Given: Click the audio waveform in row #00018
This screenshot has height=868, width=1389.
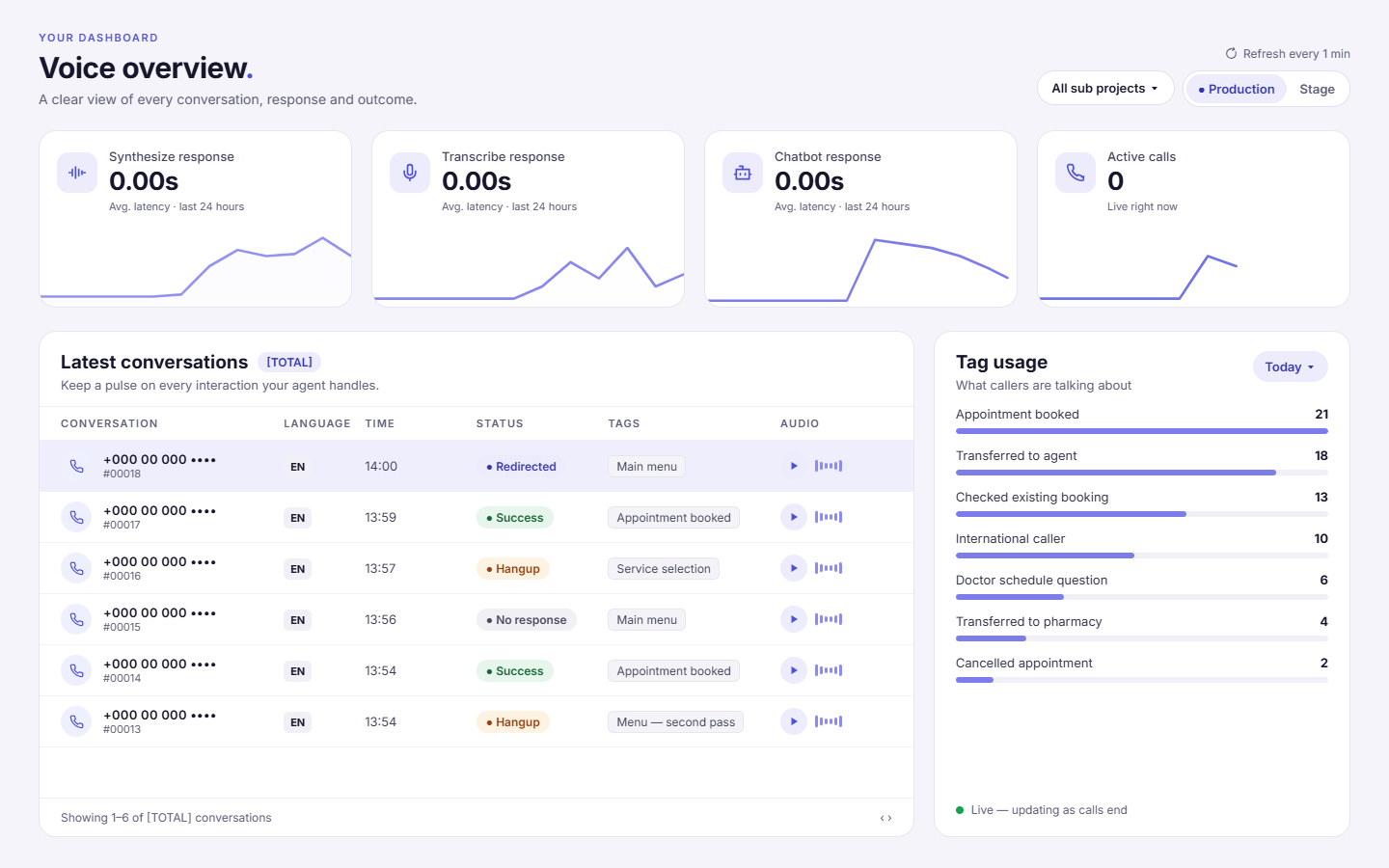Looking at the screenshot, I should (x=829, y=466).
